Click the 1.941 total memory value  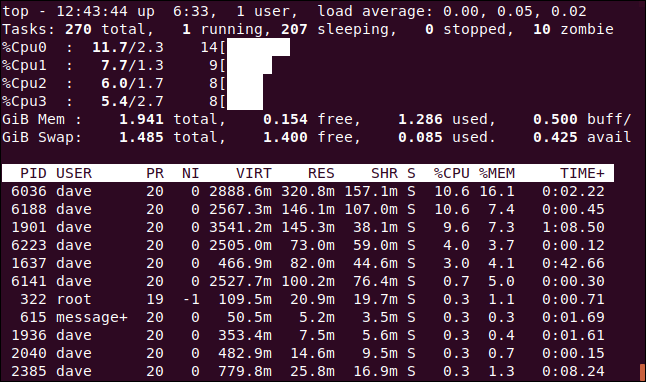[x=141, y=120]
